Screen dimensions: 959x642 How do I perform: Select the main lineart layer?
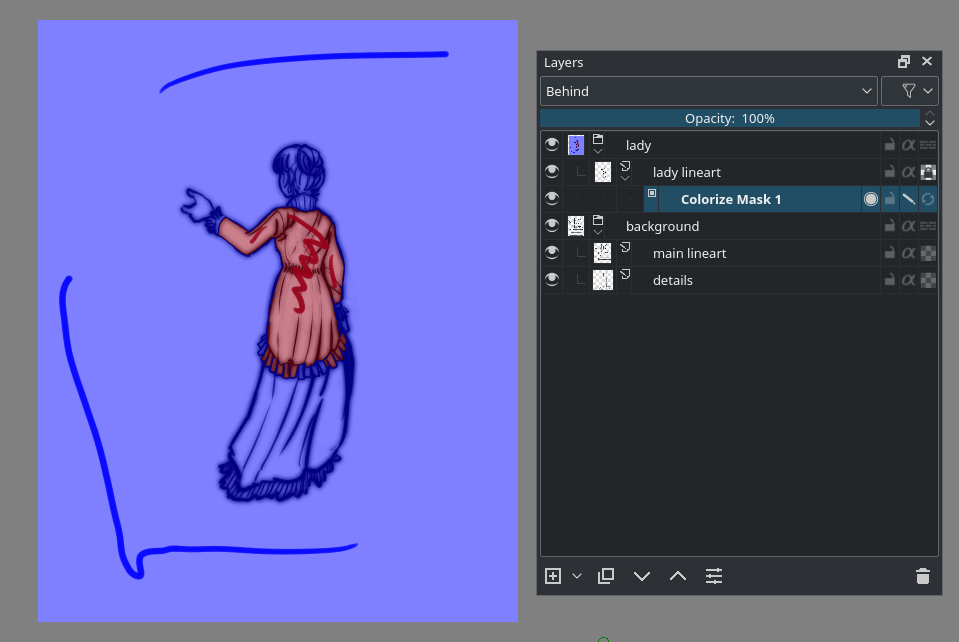pos(689,253)
